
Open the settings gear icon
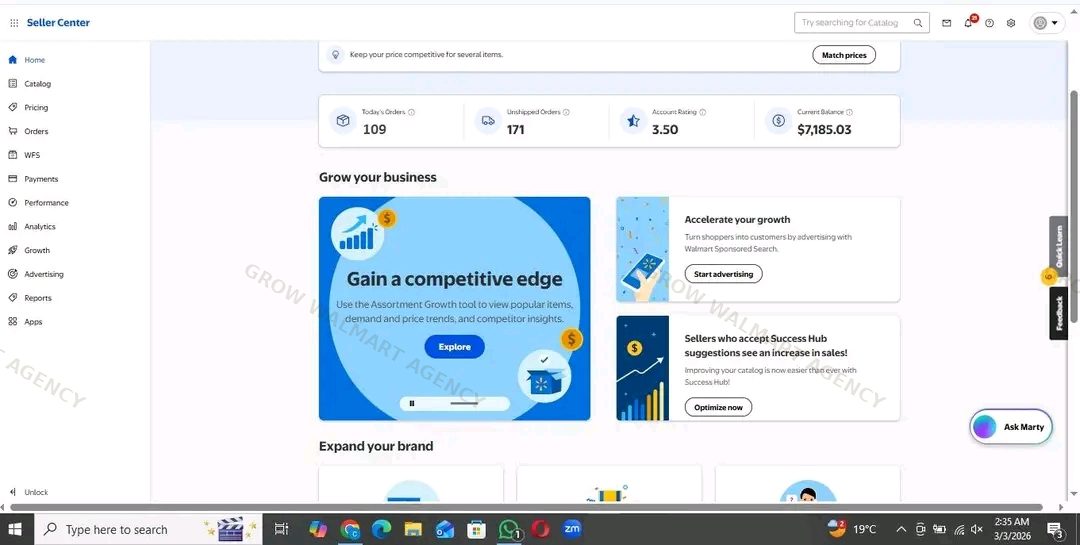coord(1011,23)
